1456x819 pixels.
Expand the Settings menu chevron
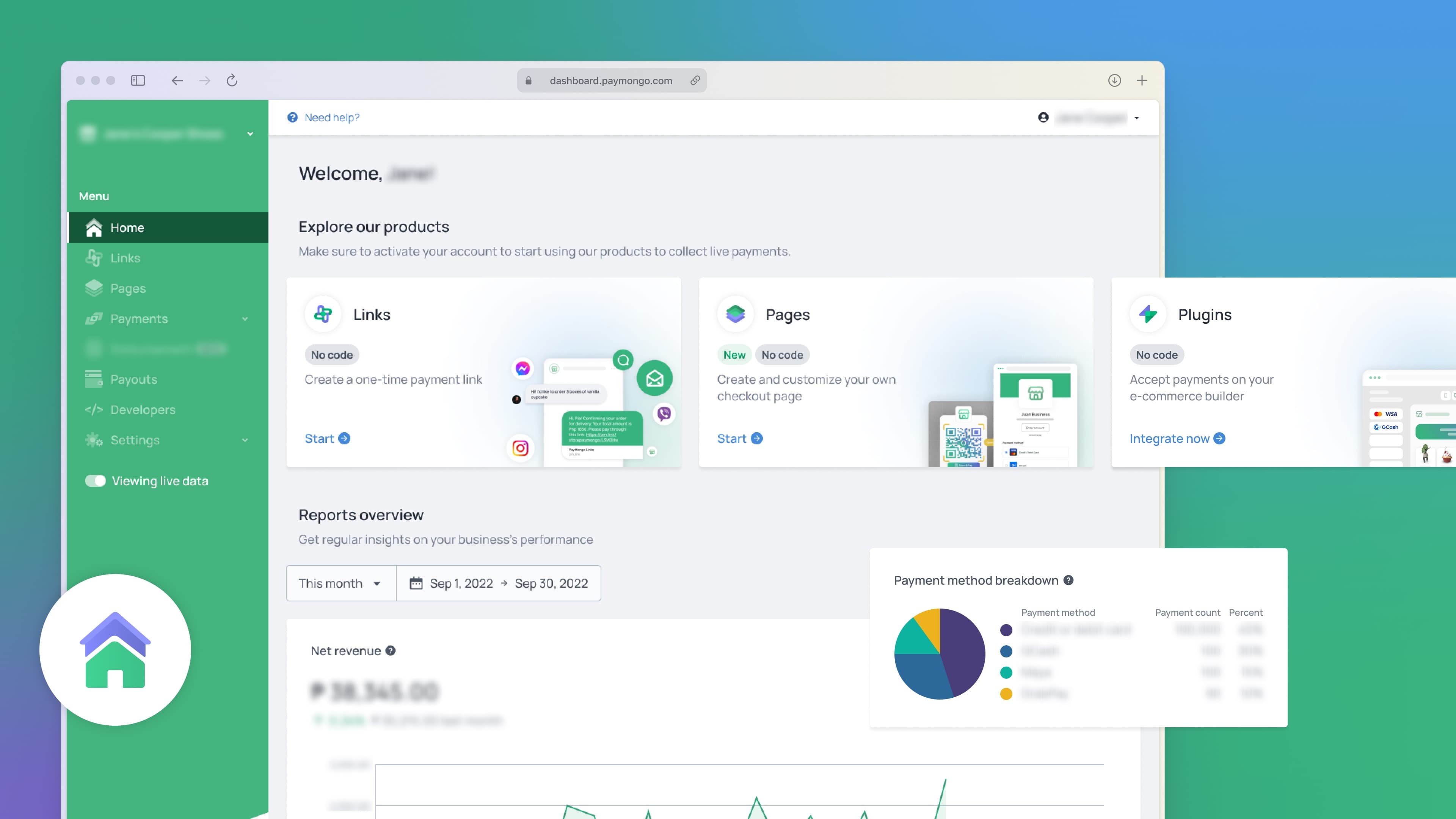click(245, 440)
